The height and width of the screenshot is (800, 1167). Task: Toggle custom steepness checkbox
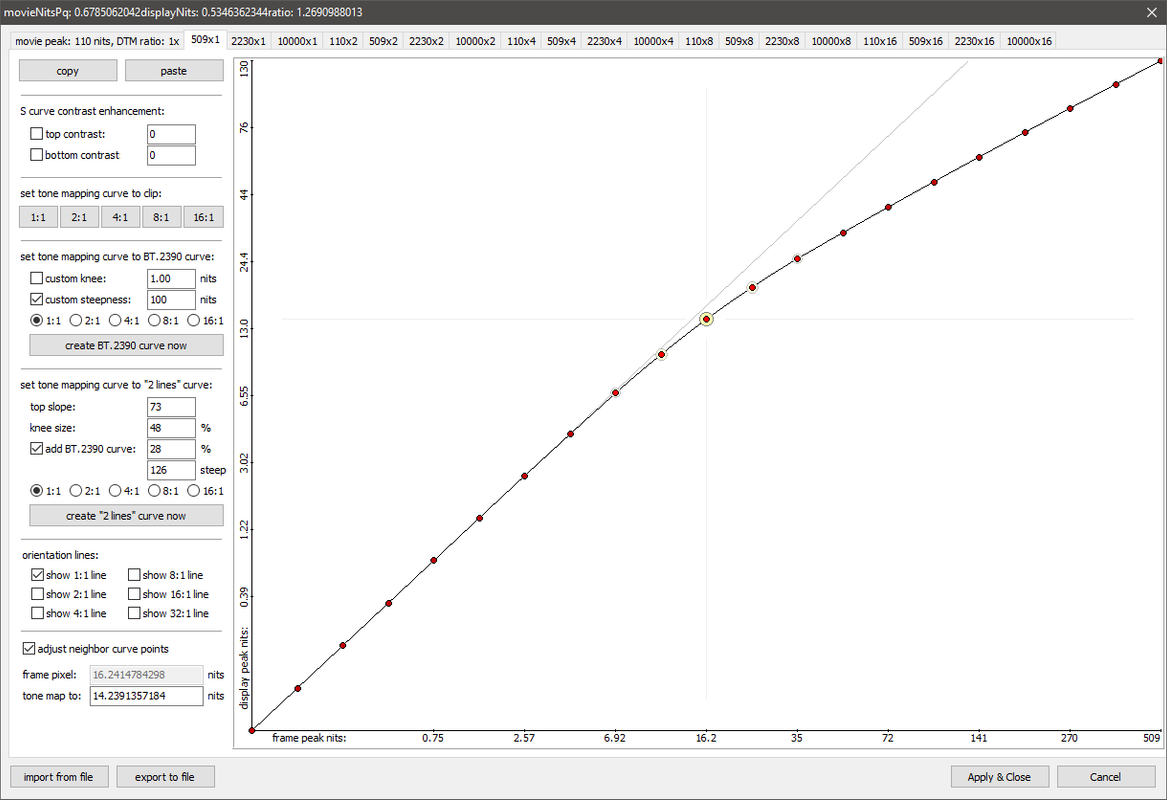(36, 299)
